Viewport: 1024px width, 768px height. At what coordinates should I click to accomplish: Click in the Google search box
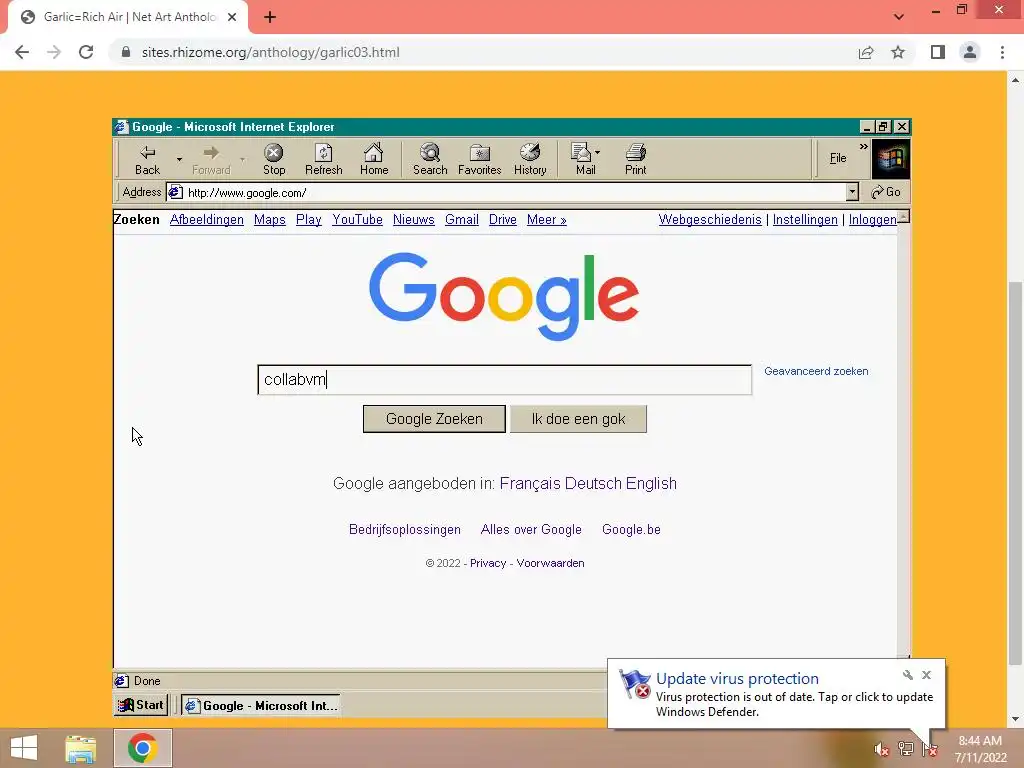tap(505, 379)
